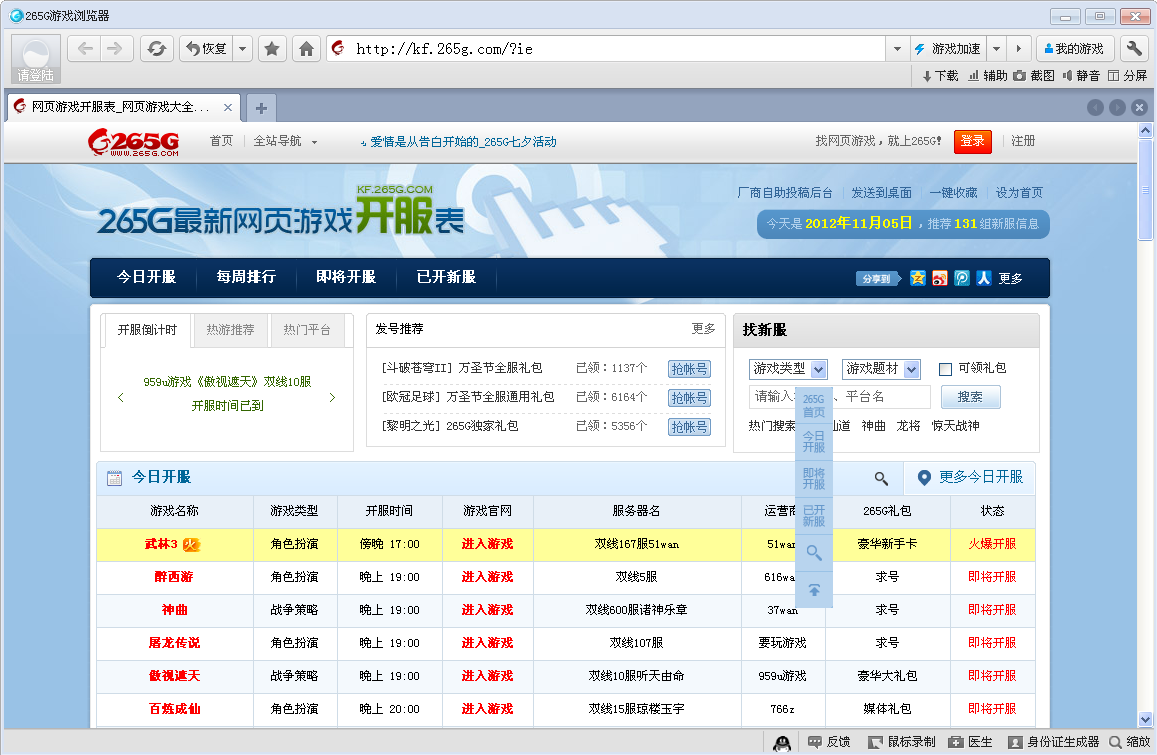Open the 每周排行 menu item
This screenshot has height=755, width=1157.
[246, 277]
